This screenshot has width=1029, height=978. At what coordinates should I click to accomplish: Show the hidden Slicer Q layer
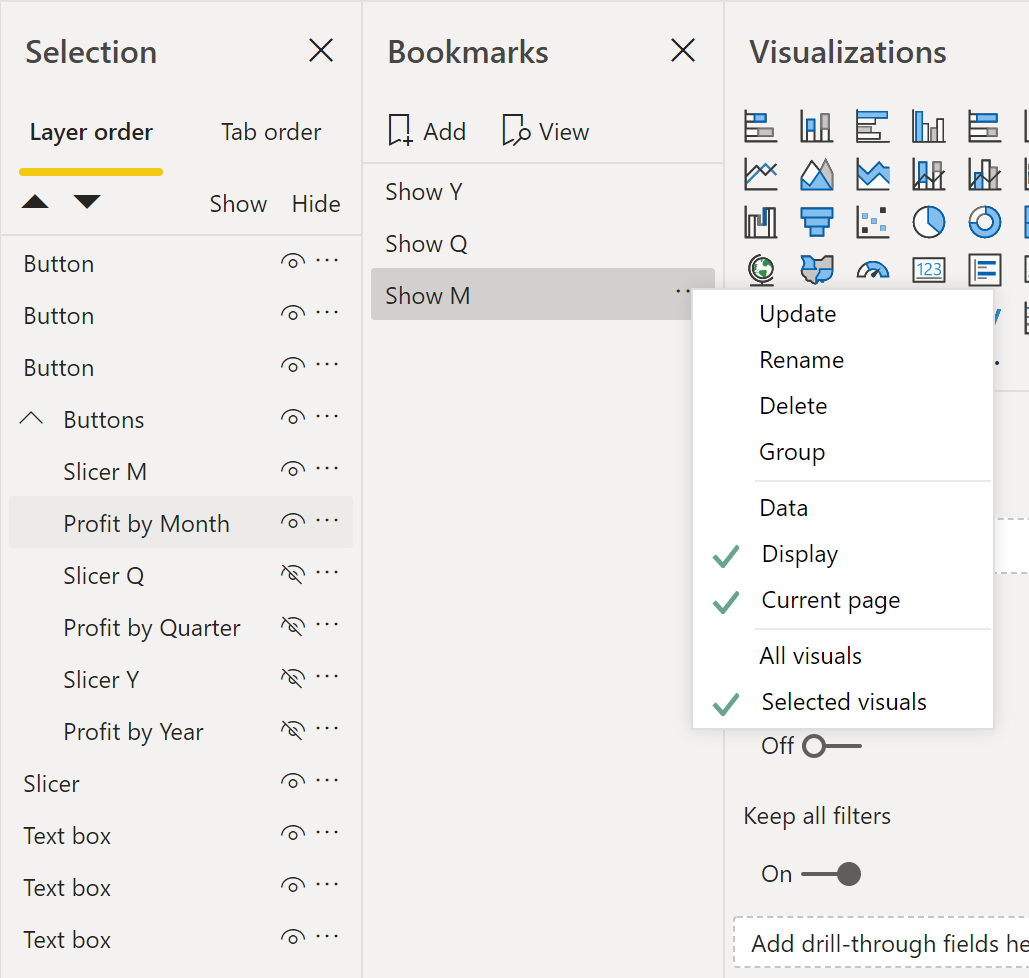293,574
